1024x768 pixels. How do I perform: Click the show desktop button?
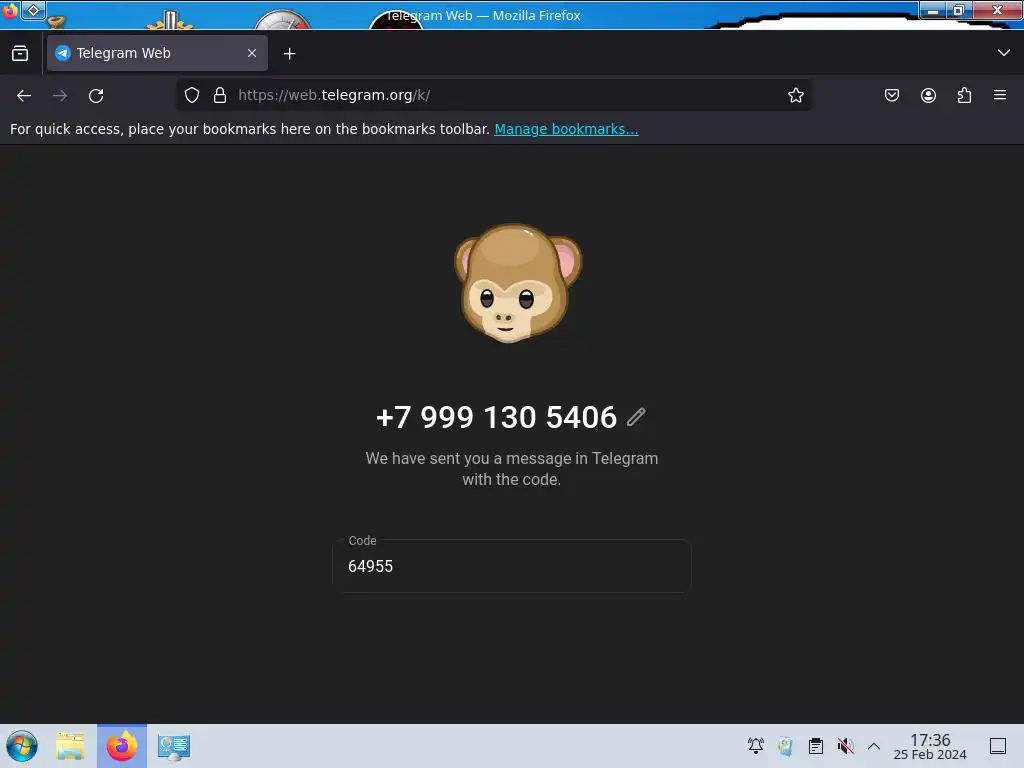[x=998, y=746]
